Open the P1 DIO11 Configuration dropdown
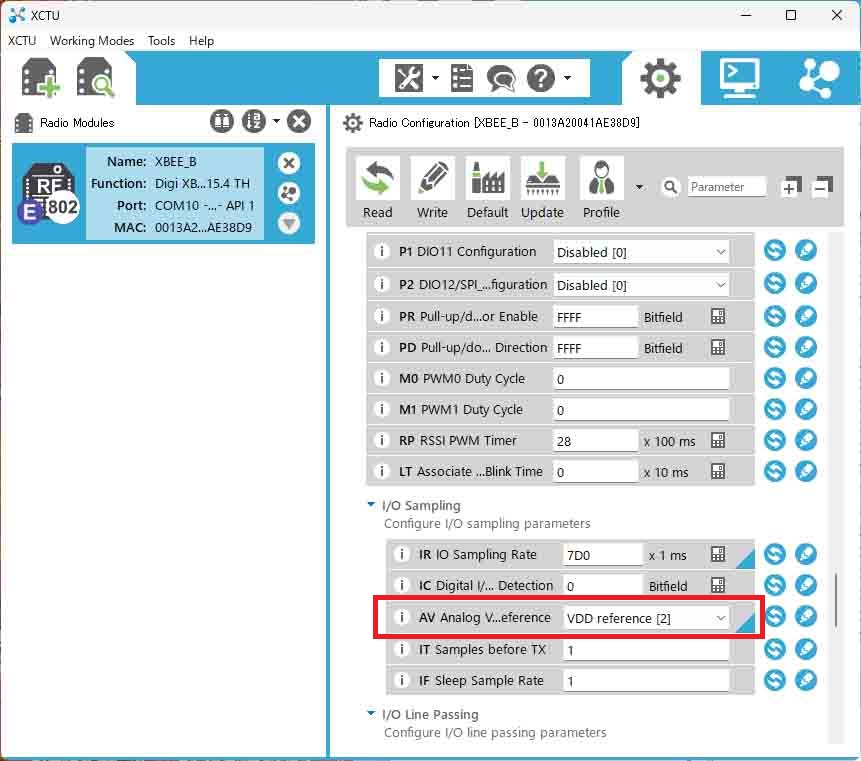 [x=641, y=252]
